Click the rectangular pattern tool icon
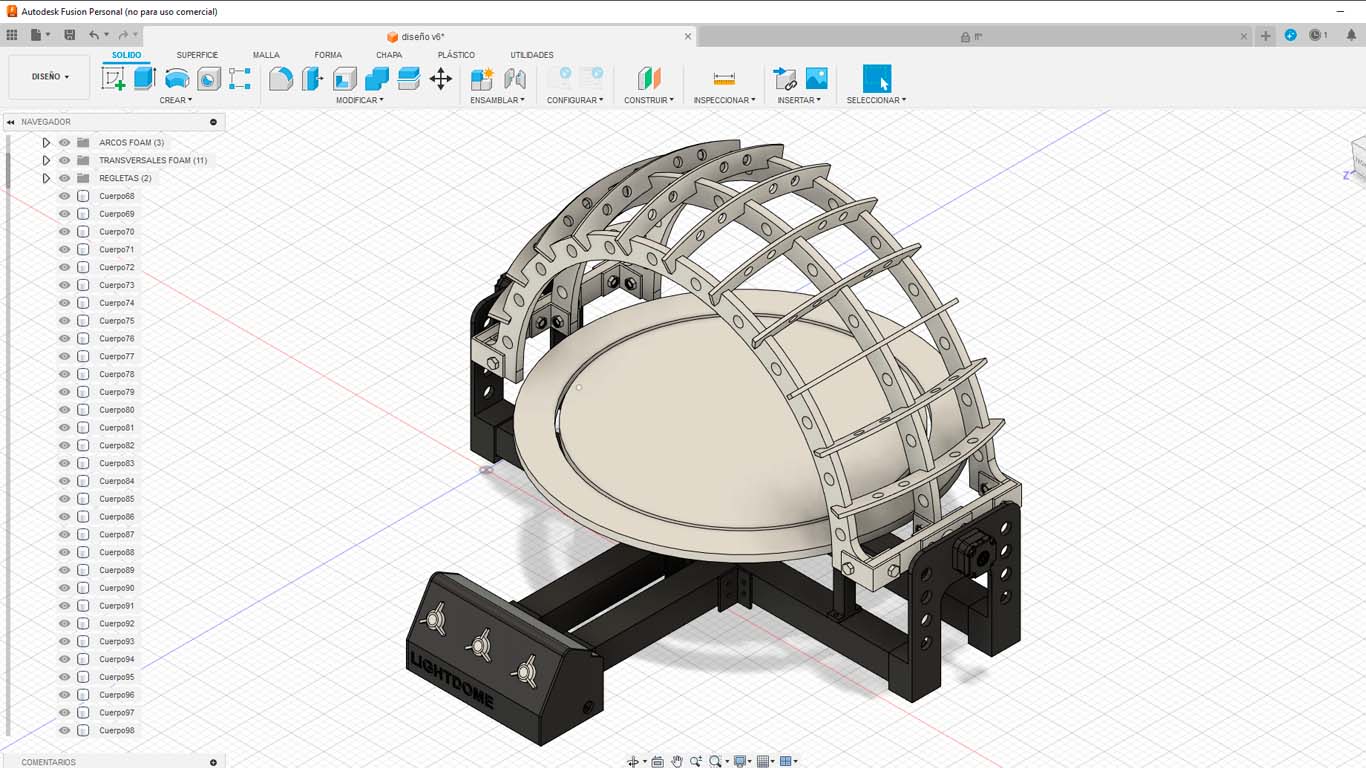 click(240, 79)
